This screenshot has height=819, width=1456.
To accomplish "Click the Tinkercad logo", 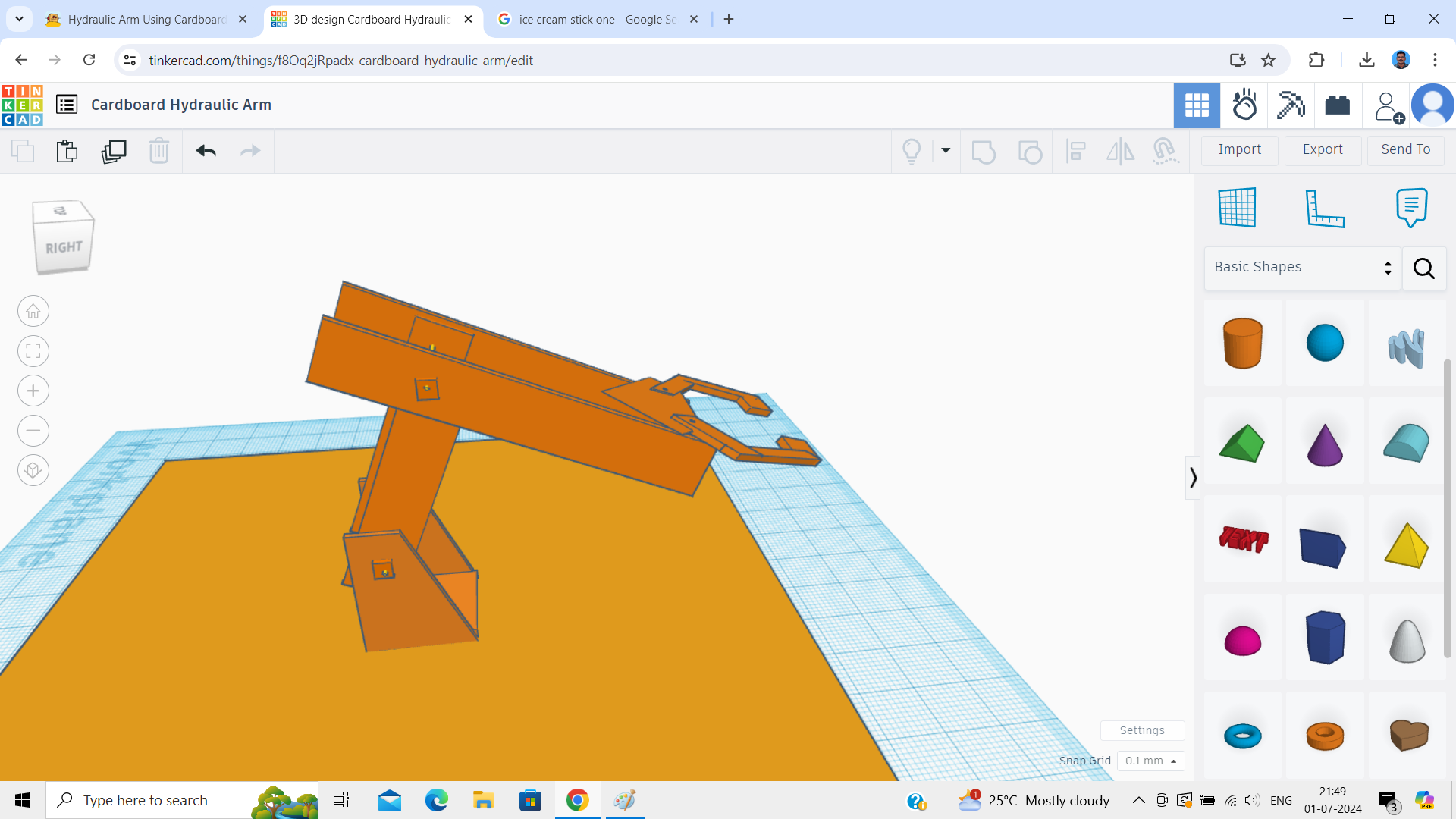I will (x=23, y=105).
